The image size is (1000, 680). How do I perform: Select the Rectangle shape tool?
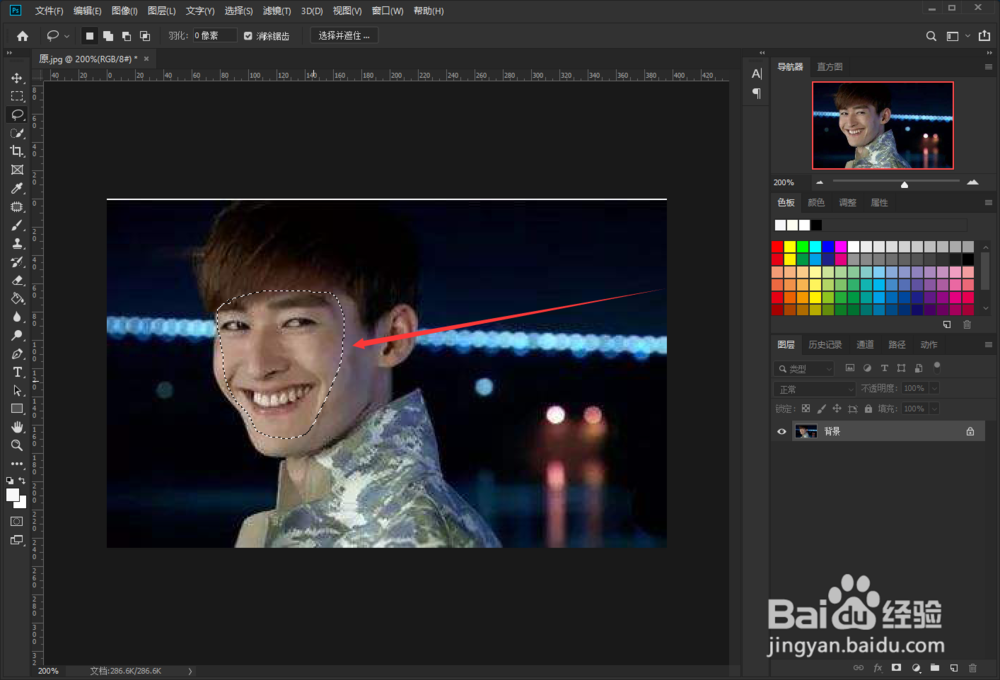pos(17,408)
